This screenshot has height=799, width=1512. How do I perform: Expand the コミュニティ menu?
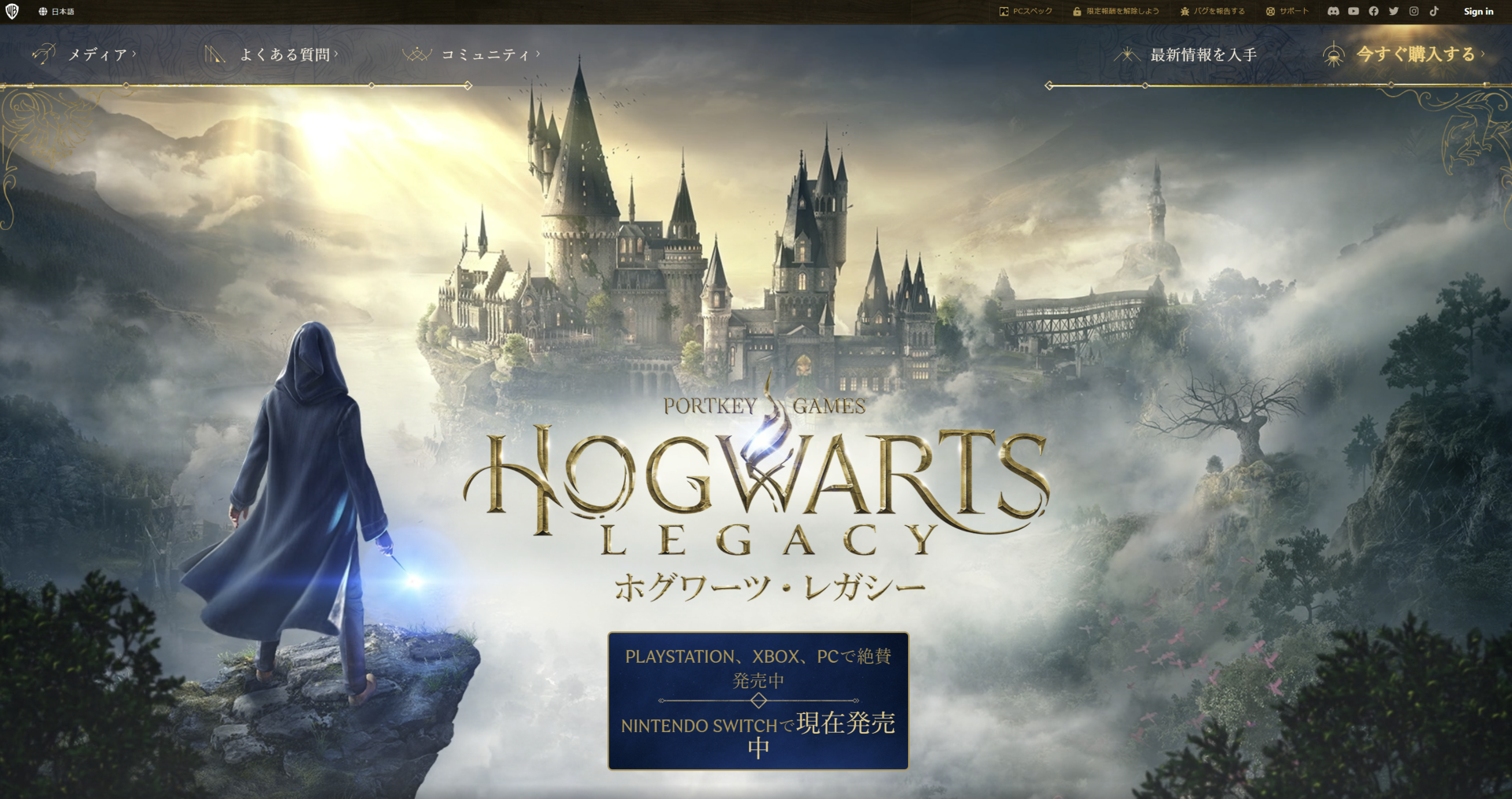485,54
